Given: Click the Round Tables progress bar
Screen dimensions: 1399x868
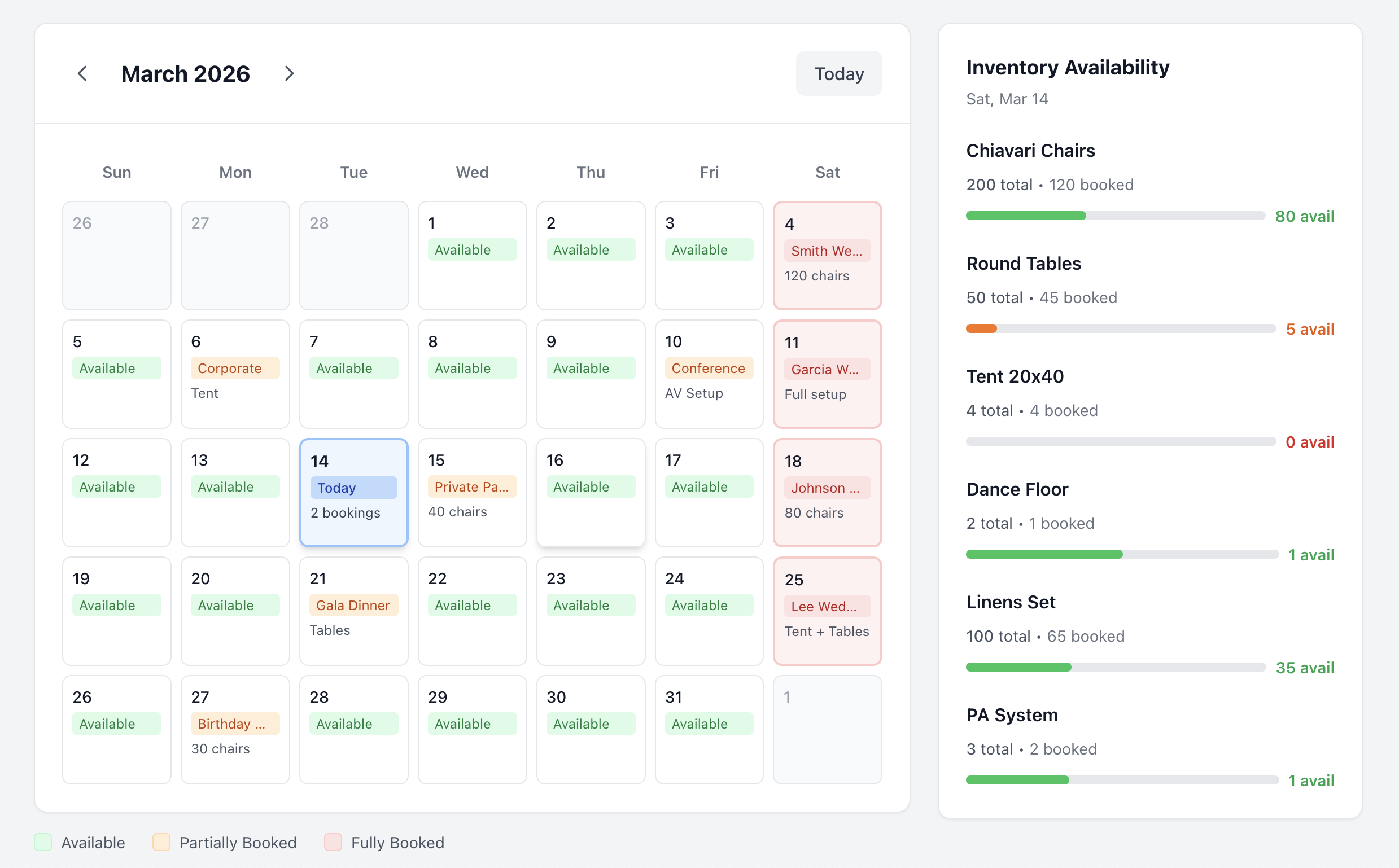Looking at the screenshot, I should [x=1120, y=328].
